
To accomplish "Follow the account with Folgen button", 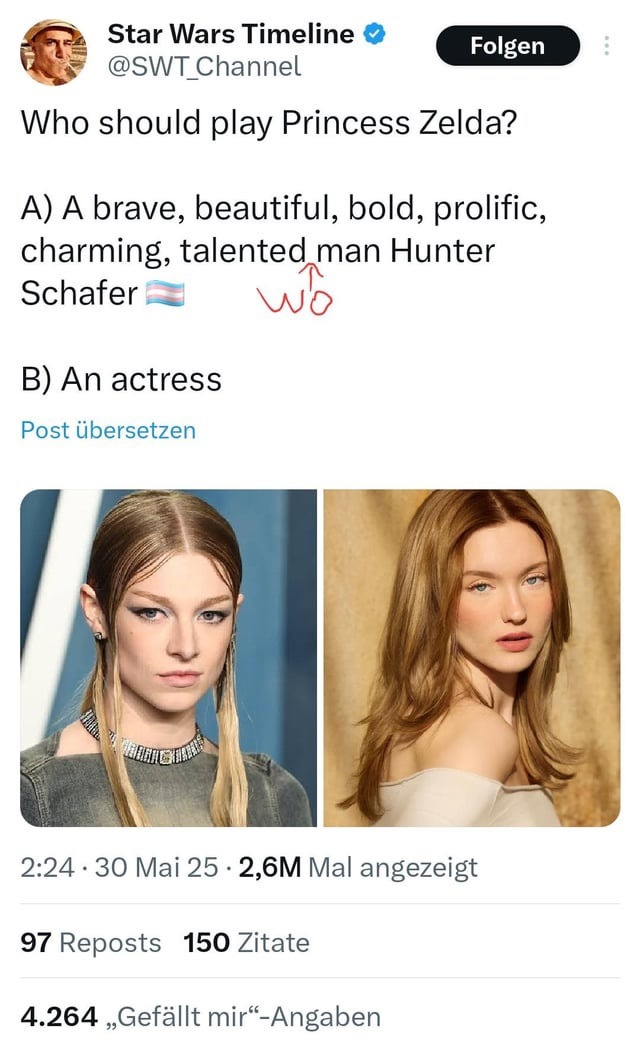I will coord(507,46).
